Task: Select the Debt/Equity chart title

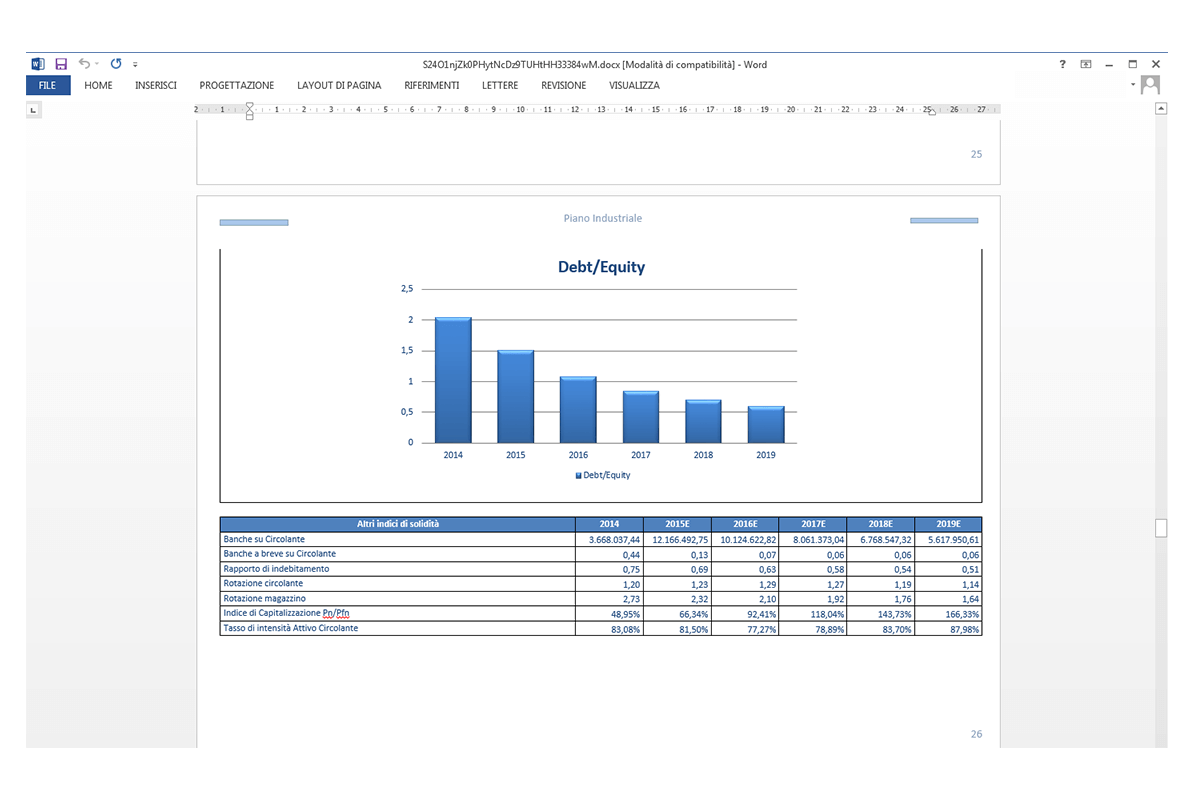Action: tap(601, 267)
